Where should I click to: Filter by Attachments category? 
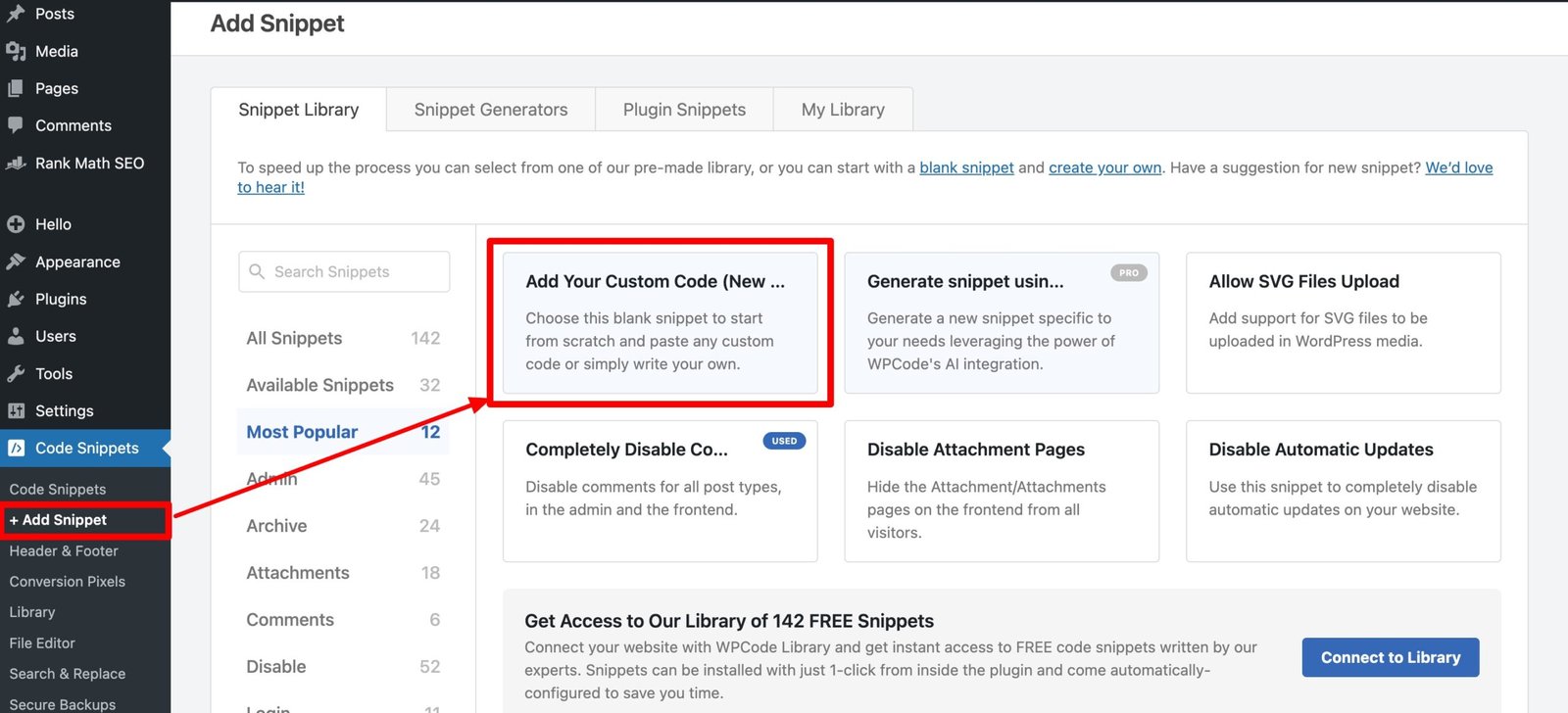[343, 573]
